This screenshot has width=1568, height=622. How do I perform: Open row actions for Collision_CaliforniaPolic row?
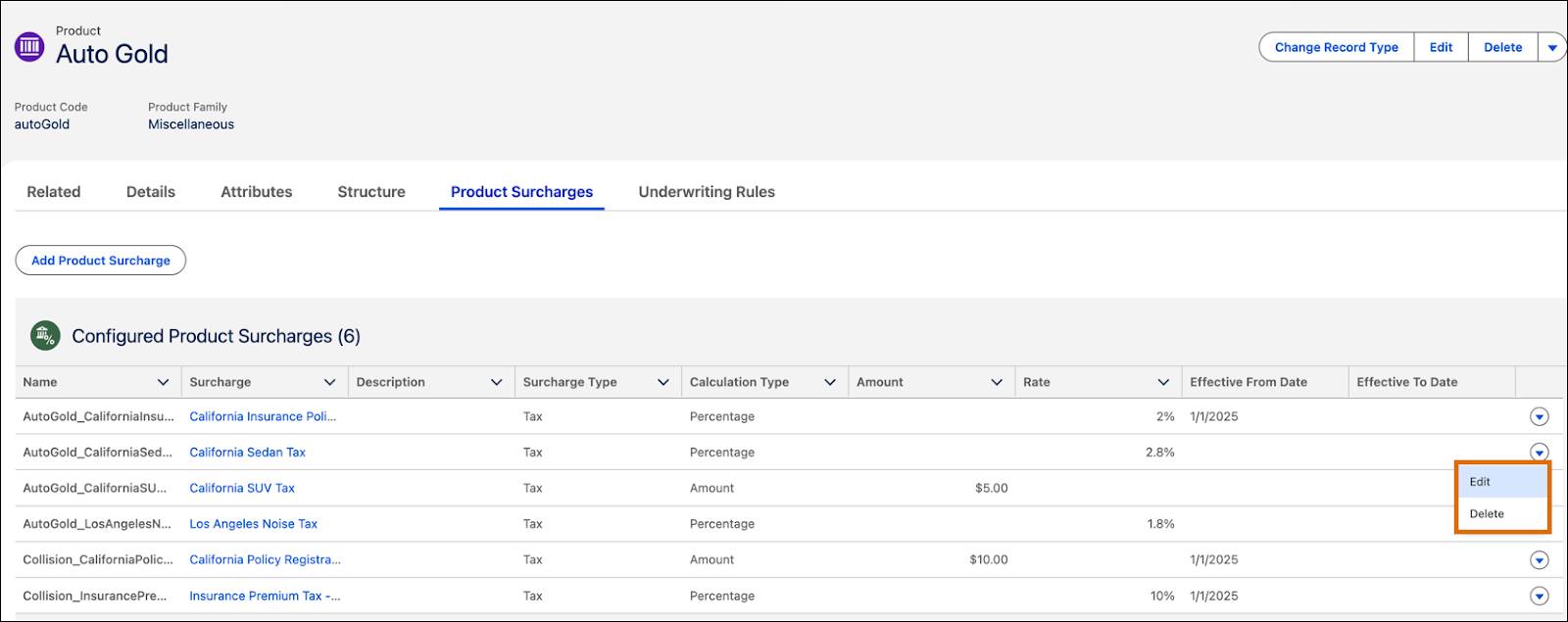(1539, 560)
